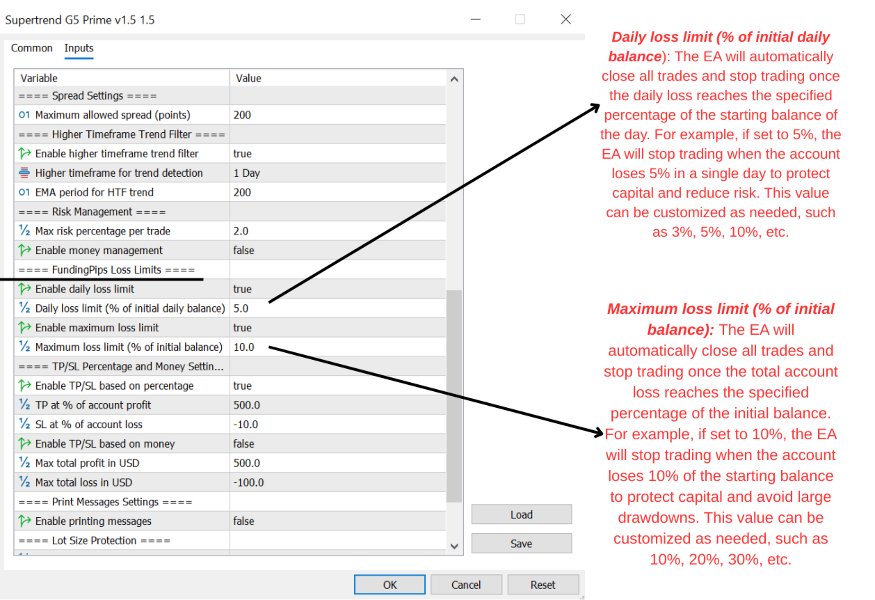Select the ==== Print Messages Settings ==== row
This screenshot has width=875, height=600.
click(230, 501)
